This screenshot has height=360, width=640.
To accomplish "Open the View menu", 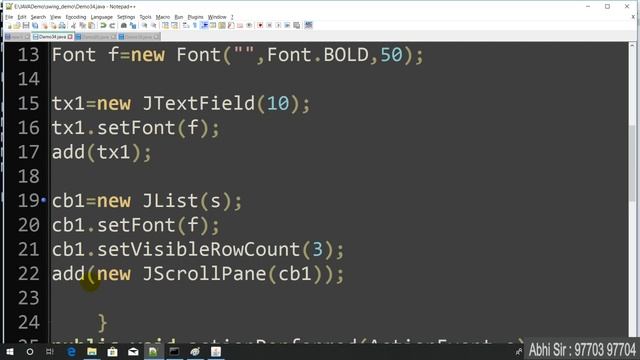I will 56,17.
